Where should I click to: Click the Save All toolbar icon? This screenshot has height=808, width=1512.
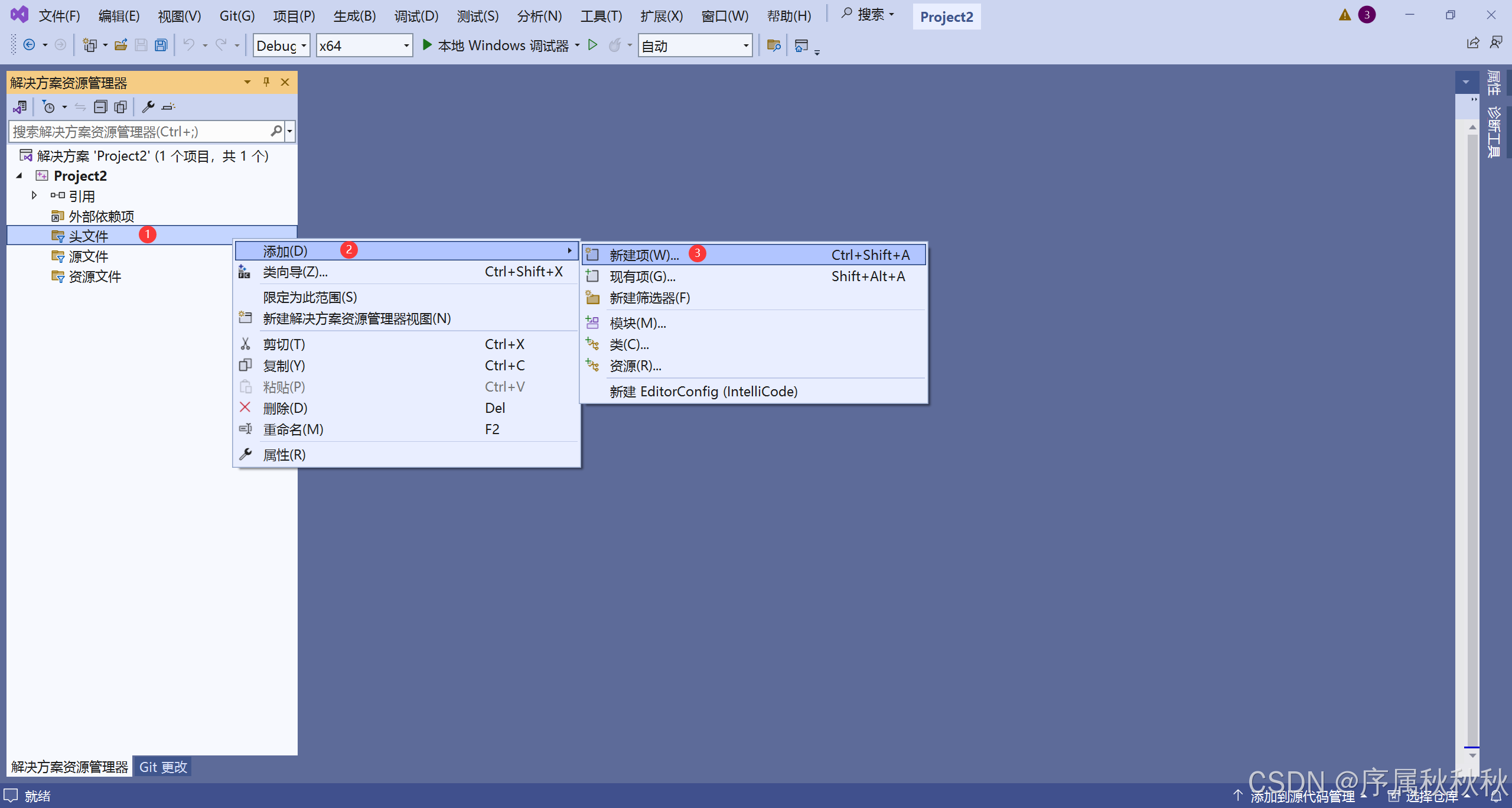[x=160, y=45]
